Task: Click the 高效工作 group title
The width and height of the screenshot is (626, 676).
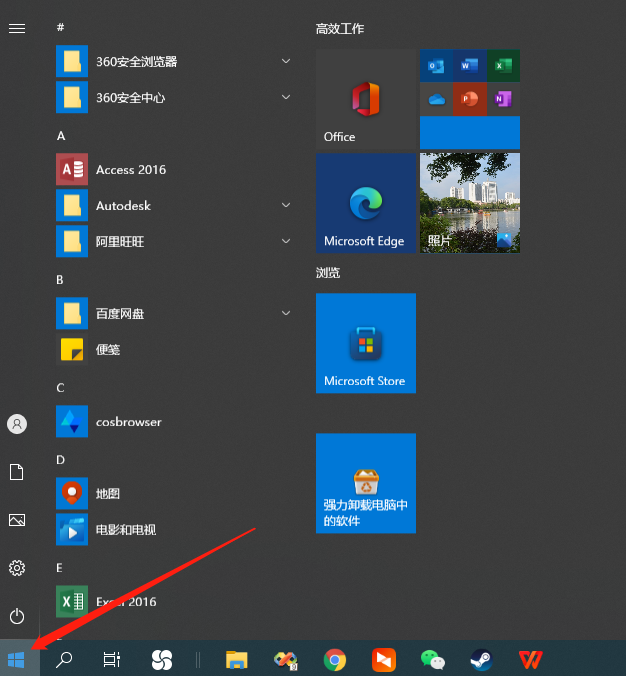Action: point(340,29)
